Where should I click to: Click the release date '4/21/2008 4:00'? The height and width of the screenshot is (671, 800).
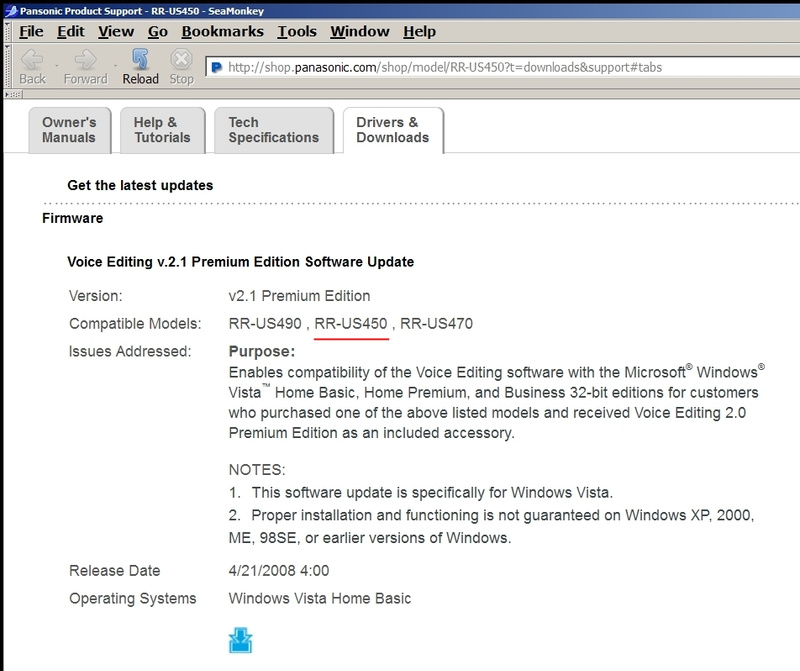click(279, 570)
